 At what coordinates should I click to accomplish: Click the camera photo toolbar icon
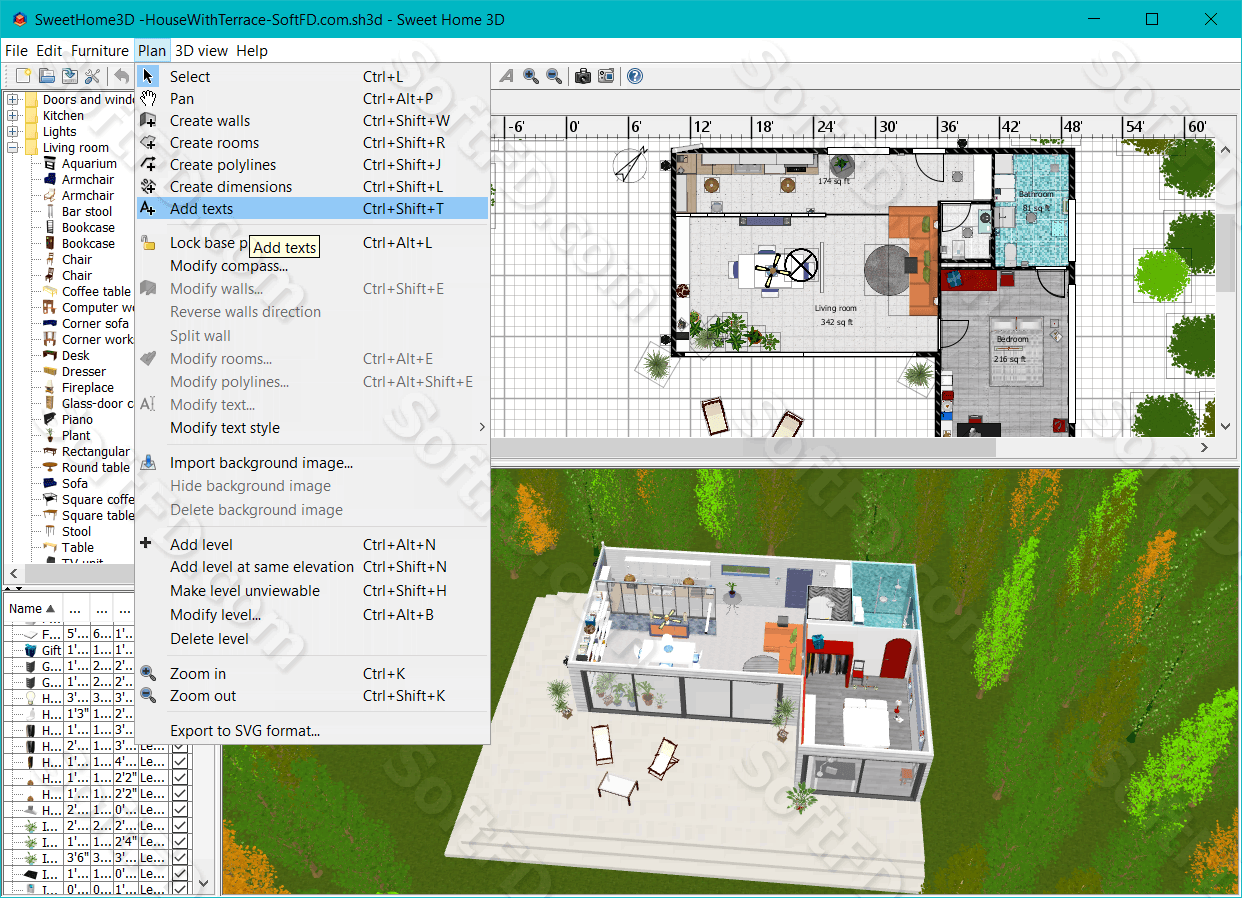(x=583, y=76)
